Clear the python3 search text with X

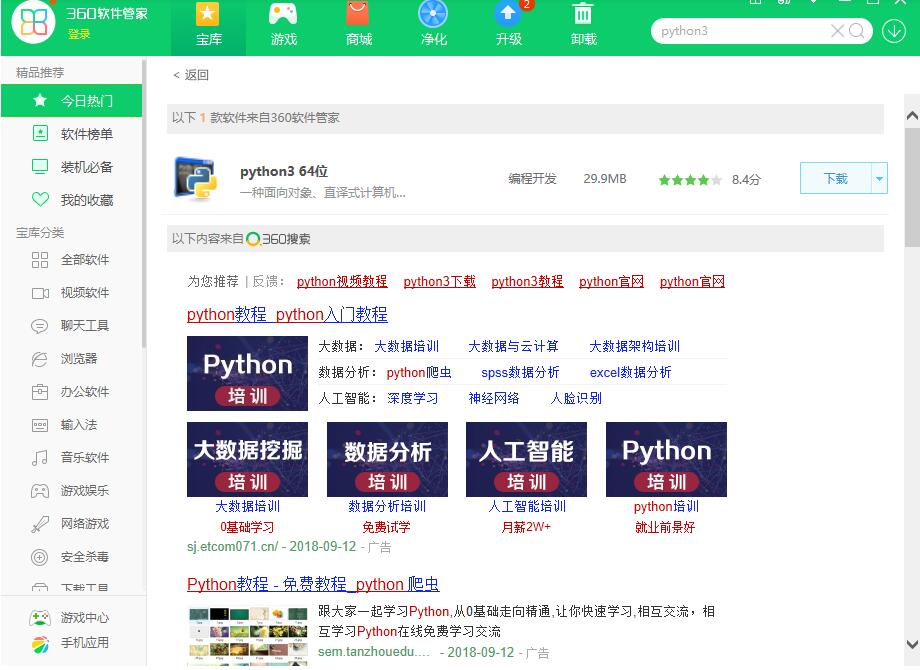pyautogui.click(x=837, y=31)
